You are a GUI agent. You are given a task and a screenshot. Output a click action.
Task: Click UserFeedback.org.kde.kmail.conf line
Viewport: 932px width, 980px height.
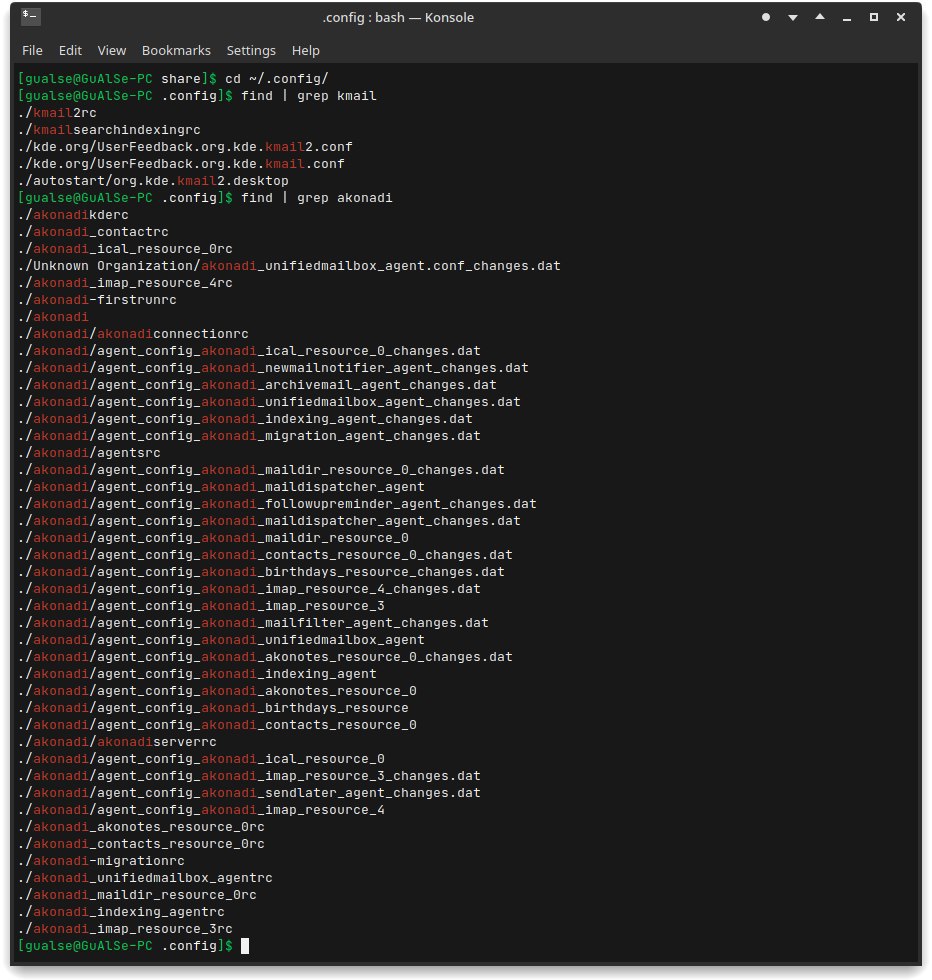point(181,164)
